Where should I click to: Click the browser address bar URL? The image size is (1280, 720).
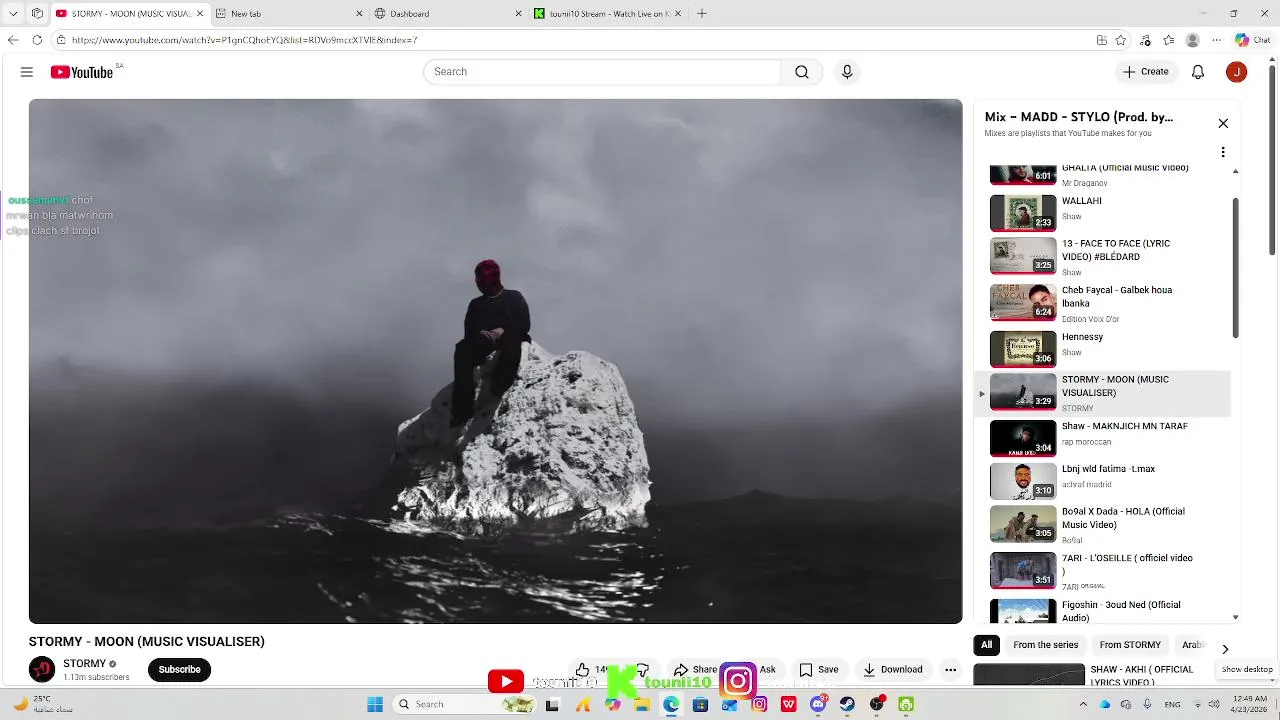click(244, 40)
